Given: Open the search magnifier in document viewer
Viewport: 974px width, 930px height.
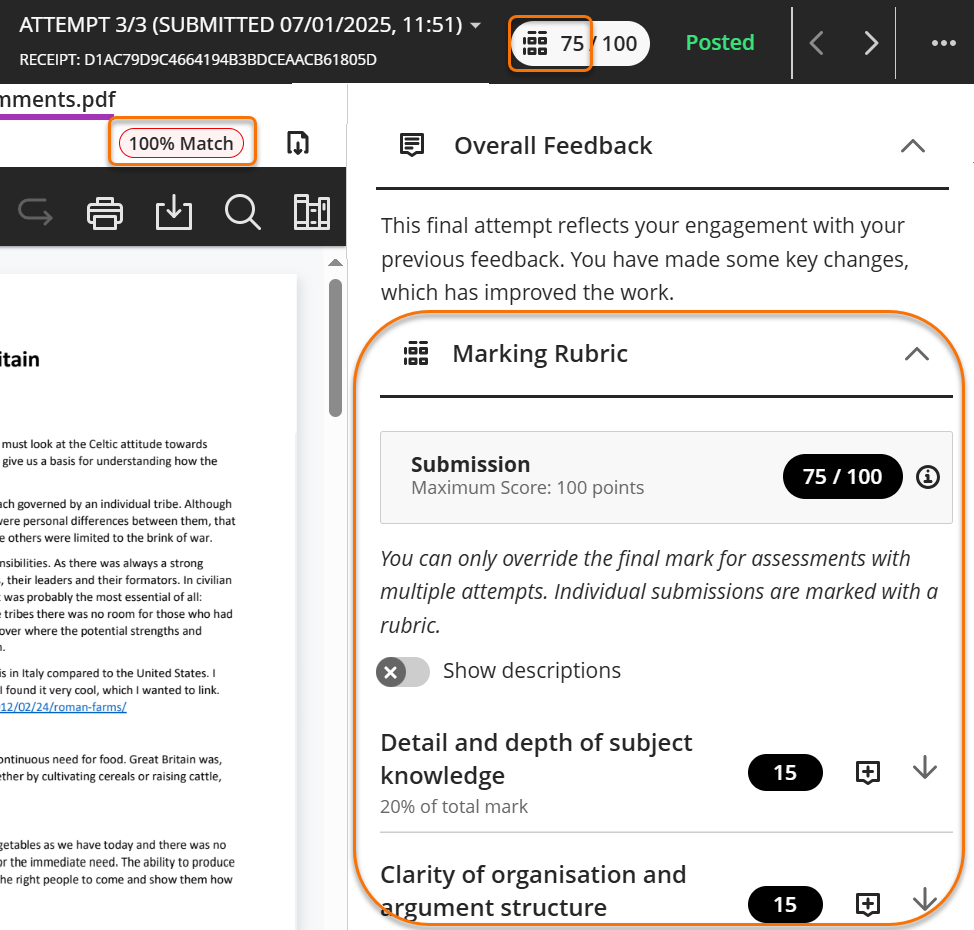Looking at the screenshot, I should click(x=242, y=212).
